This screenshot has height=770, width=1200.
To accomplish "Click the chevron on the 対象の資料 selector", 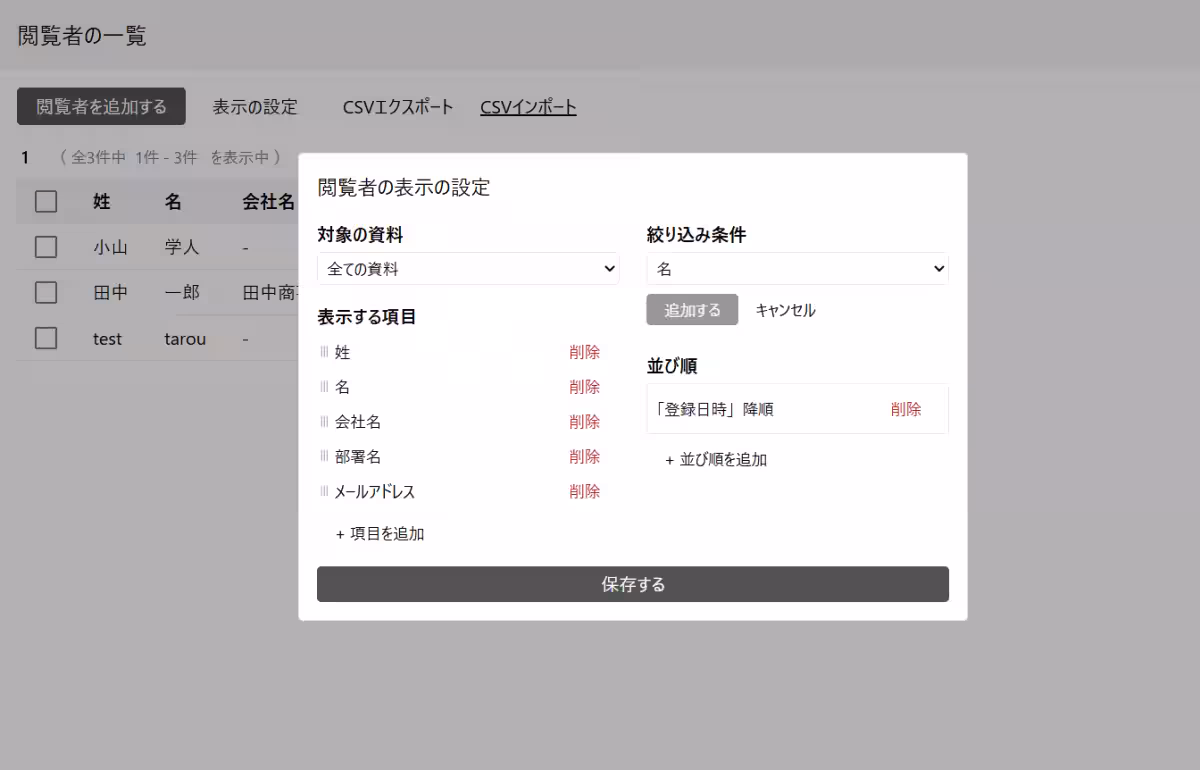I will pos(608,268).
